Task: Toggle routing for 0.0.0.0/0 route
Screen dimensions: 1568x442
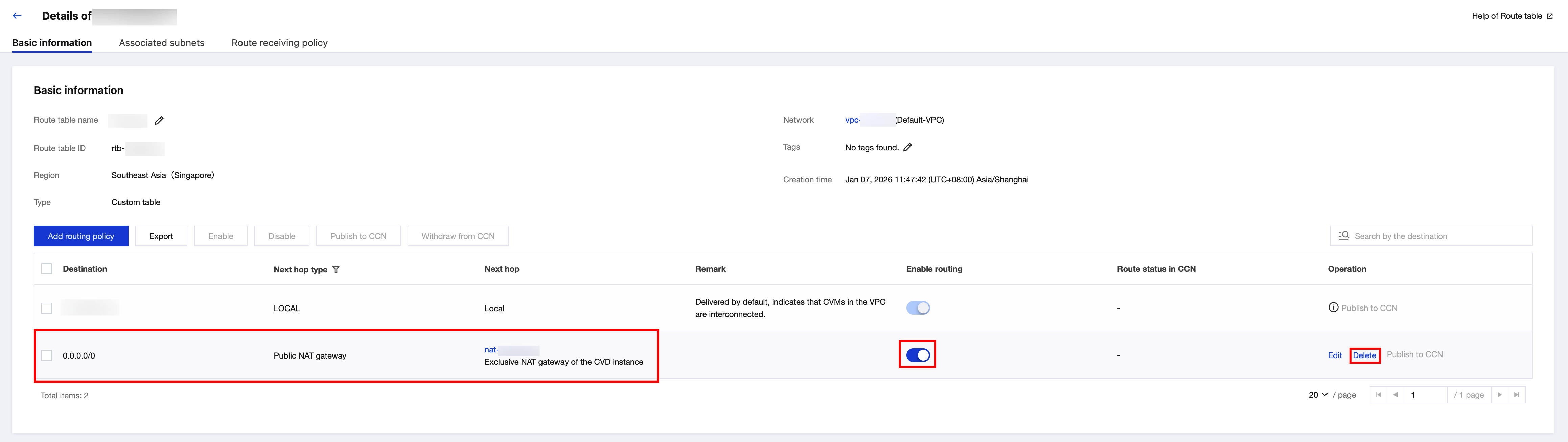Action: point(917,355)
